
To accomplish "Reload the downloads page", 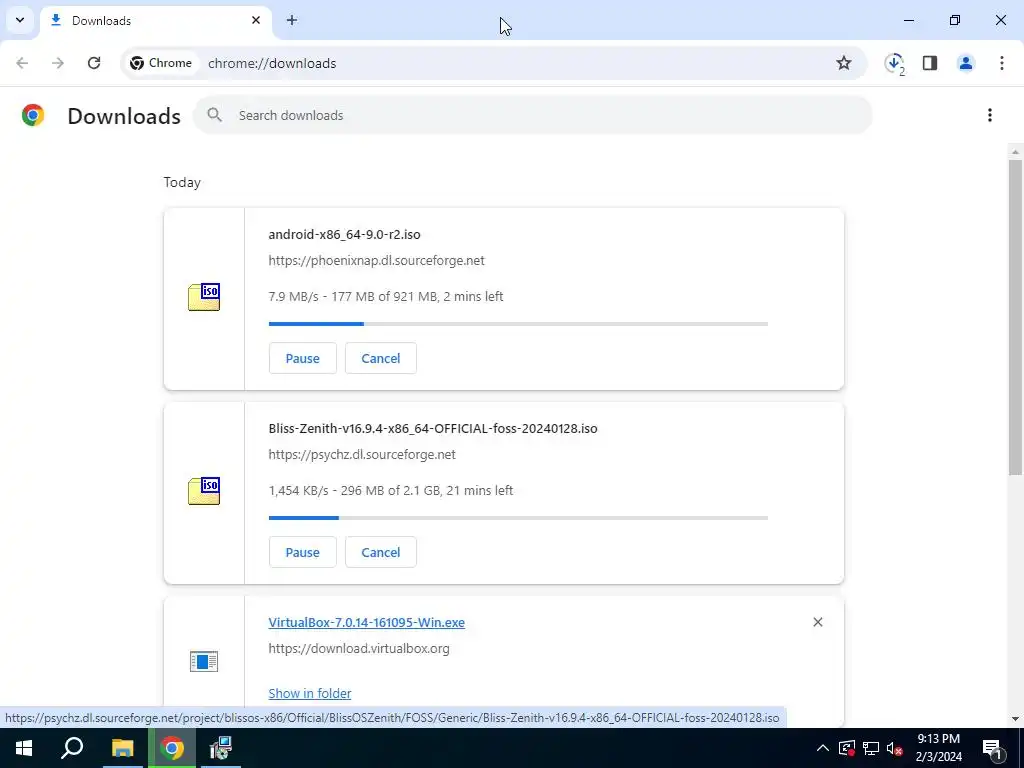I will pos(94,63).
